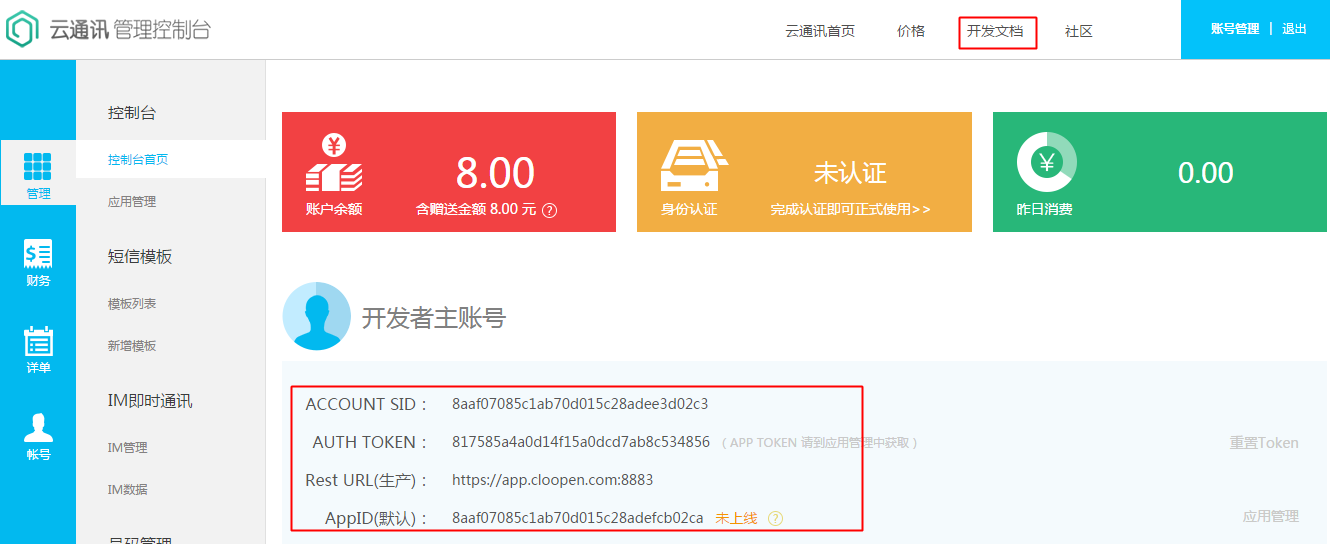Image resolution: width=1330 pixels, height=544 pixels.
Task: Go to 云通讯首页 in top navigation
Action: point(820,31)
